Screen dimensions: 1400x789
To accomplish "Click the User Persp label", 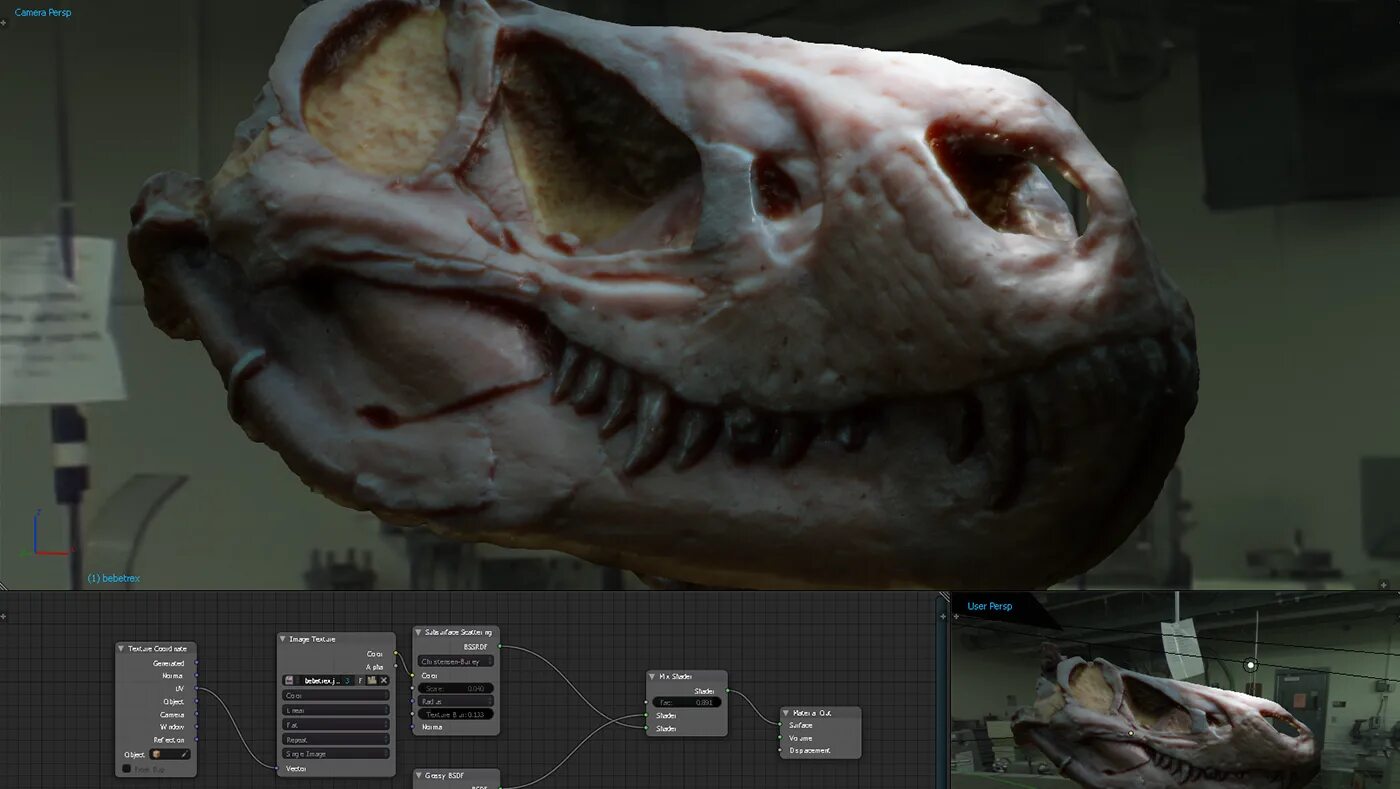I will (990, 606).
